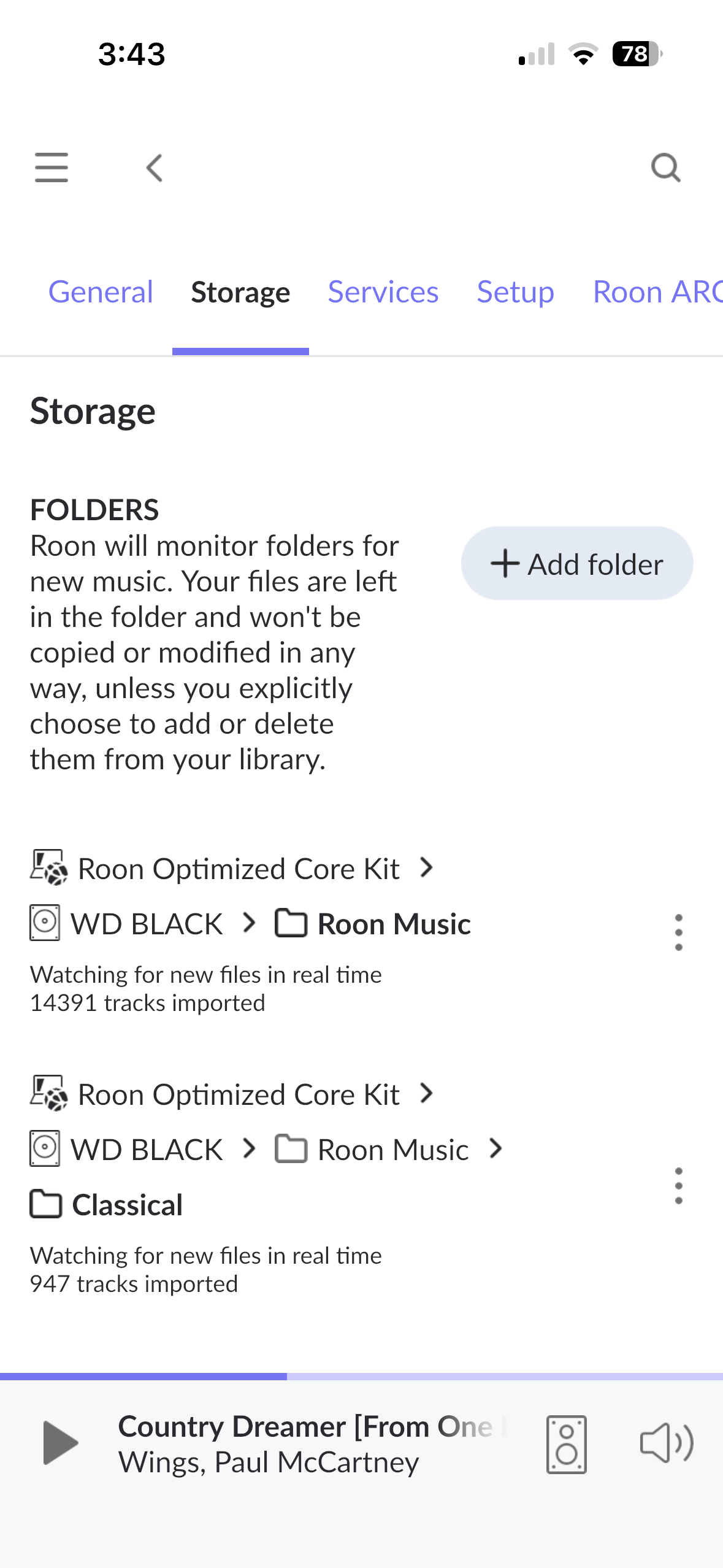
Task: Expand the chevron after second WD BLACK
Action: 249,1148
